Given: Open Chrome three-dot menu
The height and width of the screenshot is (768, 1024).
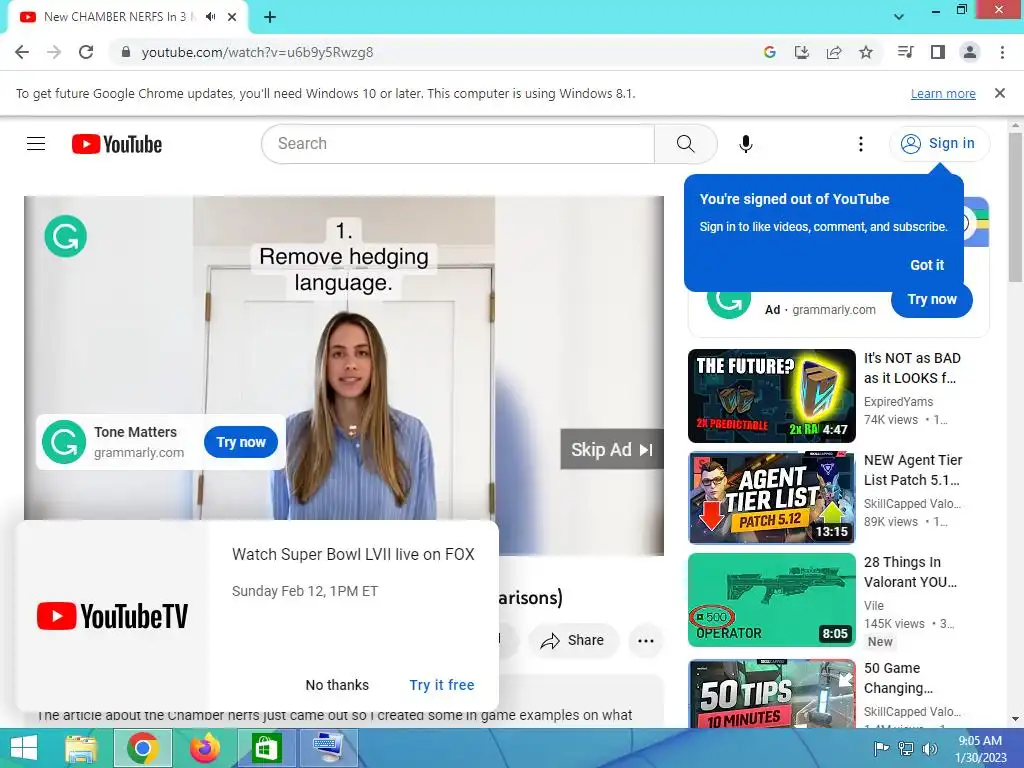Looking at the screenshot, I should pos(1002,52).
